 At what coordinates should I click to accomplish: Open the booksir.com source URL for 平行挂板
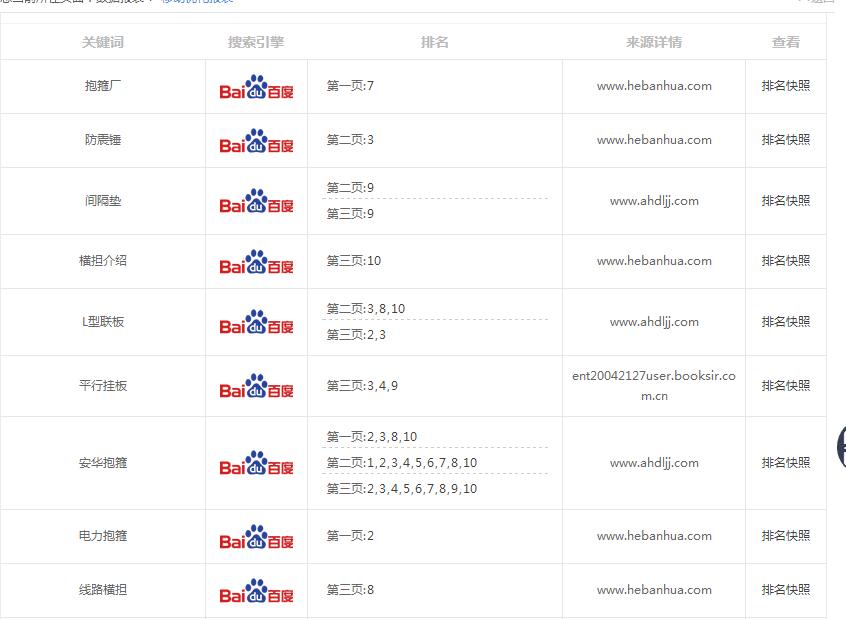pyautogui.click(x=654, y=386)
